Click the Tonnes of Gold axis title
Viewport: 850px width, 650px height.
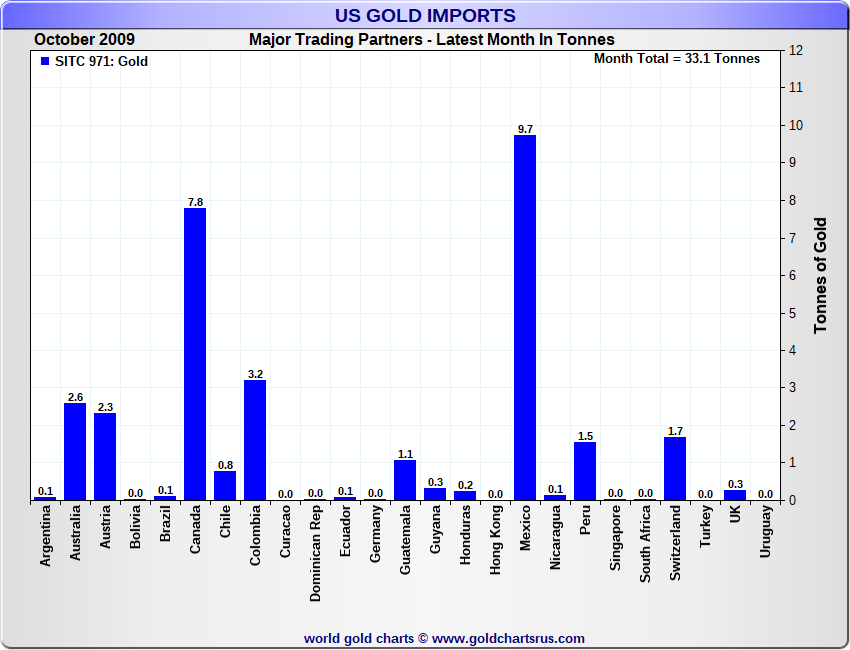click(820, 275)
